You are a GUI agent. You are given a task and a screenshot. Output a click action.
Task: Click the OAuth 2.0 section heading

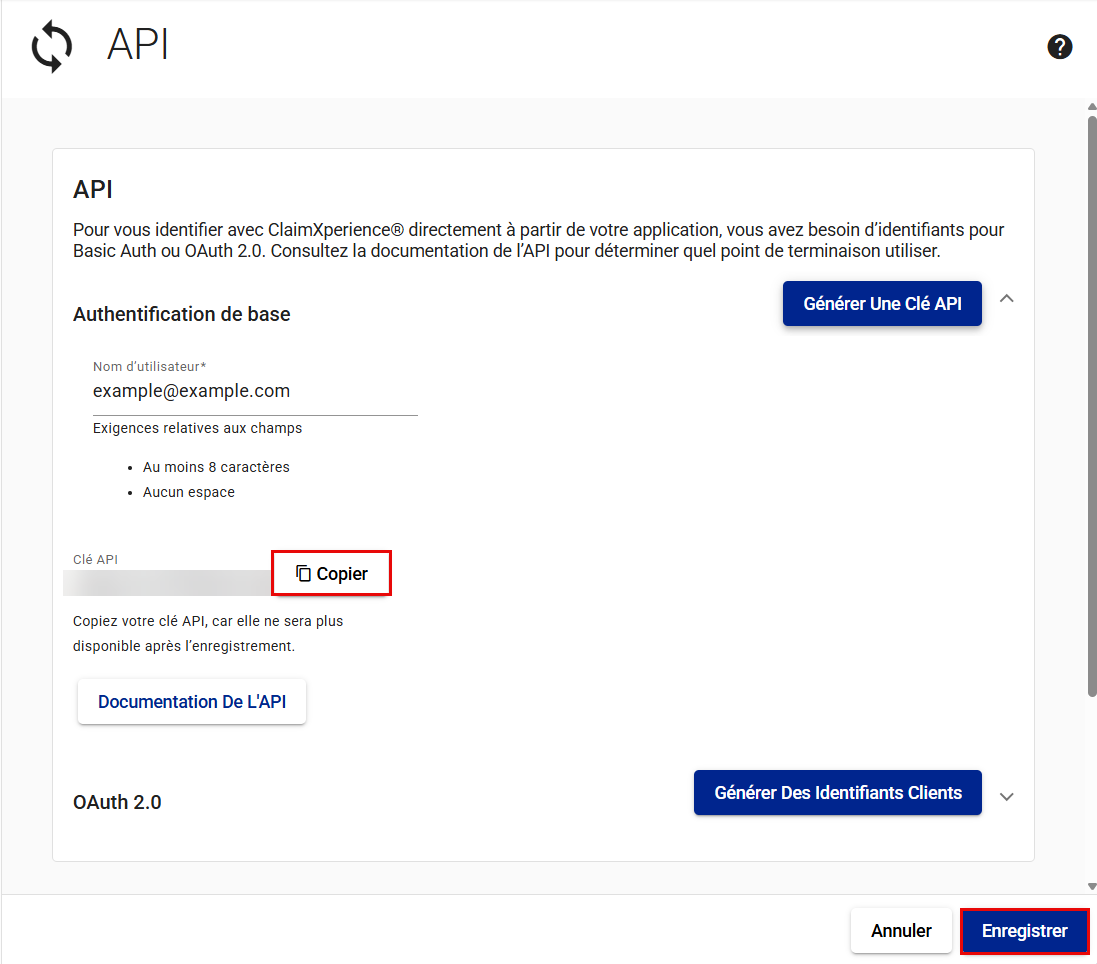117,802
